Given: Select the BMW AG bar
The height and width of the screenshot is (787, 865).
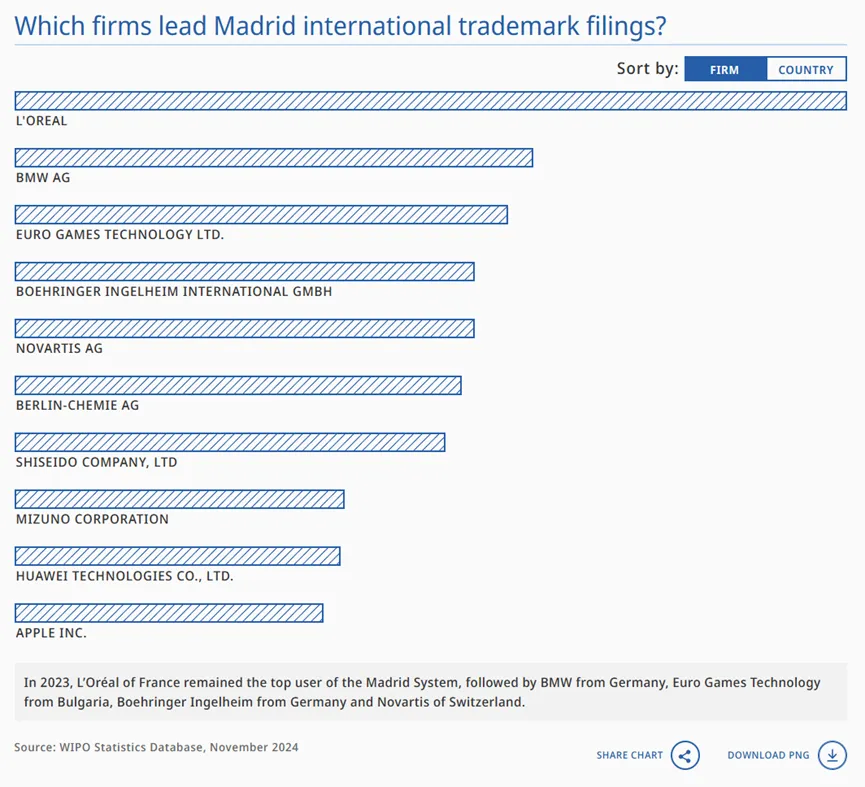Looking at the screenshot, I should (x=274, y=158).
